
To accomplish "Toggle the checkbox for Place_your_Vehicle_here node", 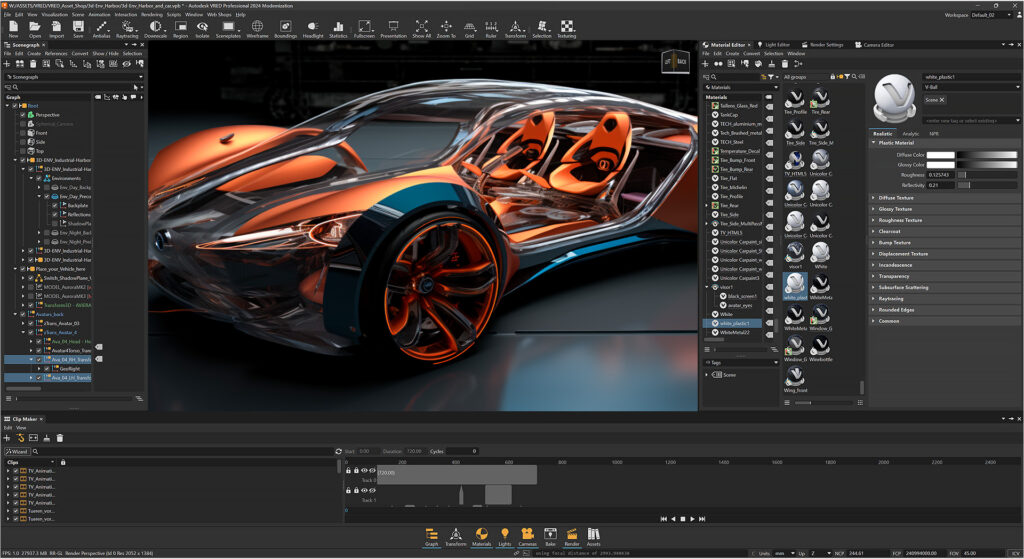I will [23, 269].
